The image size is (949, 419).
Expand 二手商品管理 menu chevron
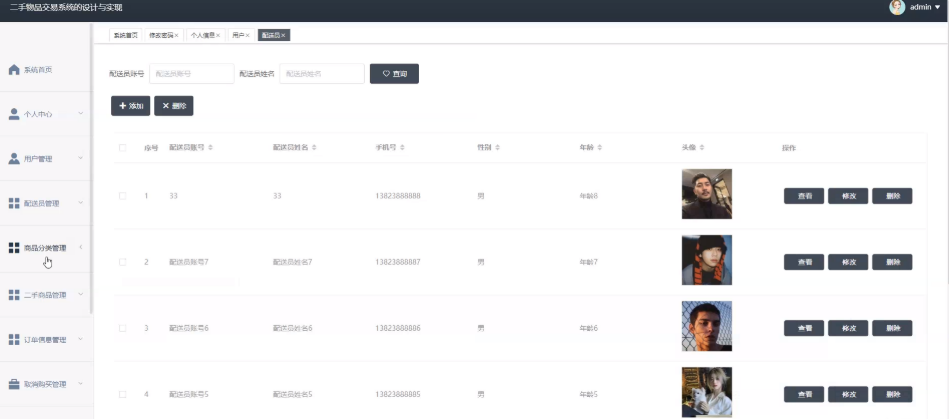(x=80, y=294)
